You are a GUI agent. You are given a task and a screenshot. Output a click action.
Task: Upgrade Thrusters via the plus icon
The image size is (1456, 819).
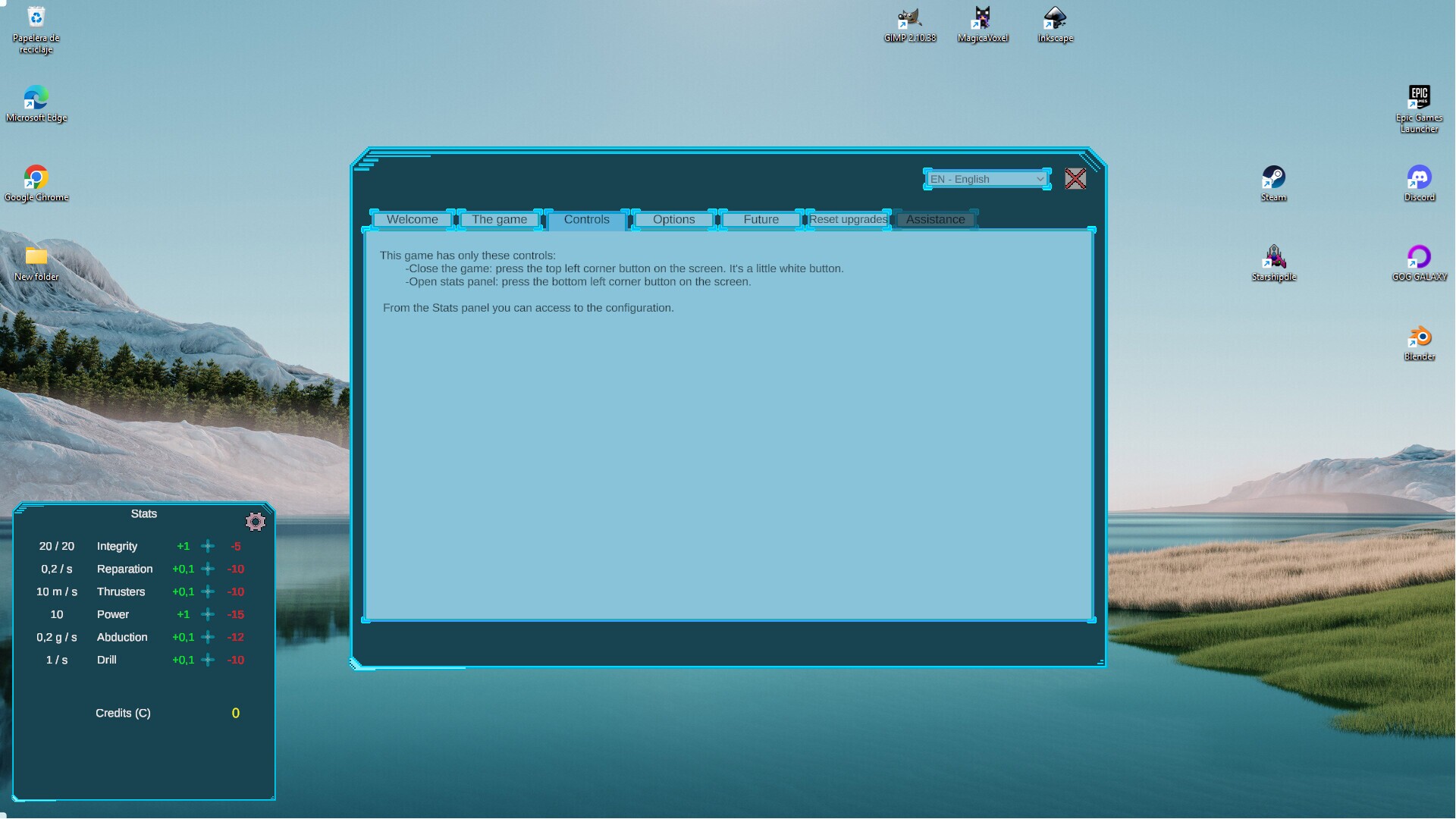[x=207, y=591]
